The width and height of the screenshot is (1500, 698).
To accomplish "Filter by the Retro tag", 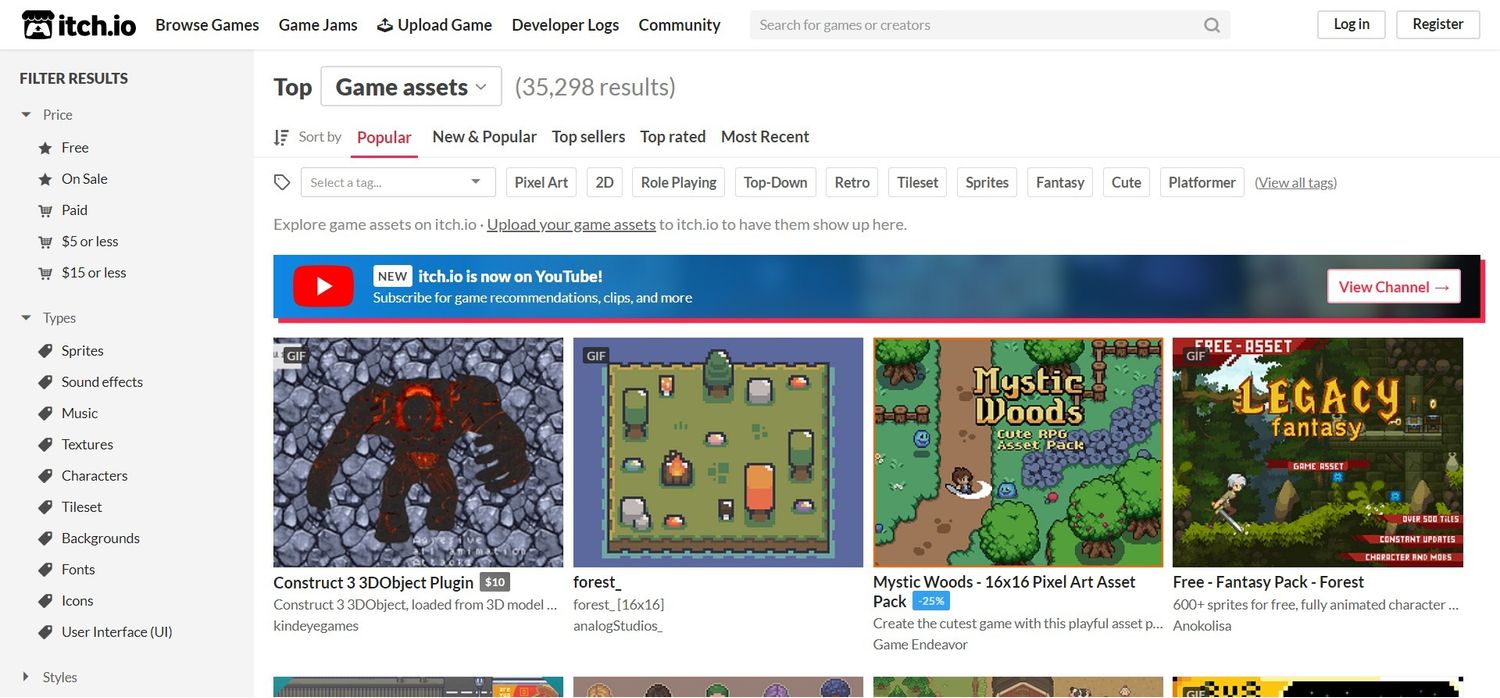I will pos(852,182).
